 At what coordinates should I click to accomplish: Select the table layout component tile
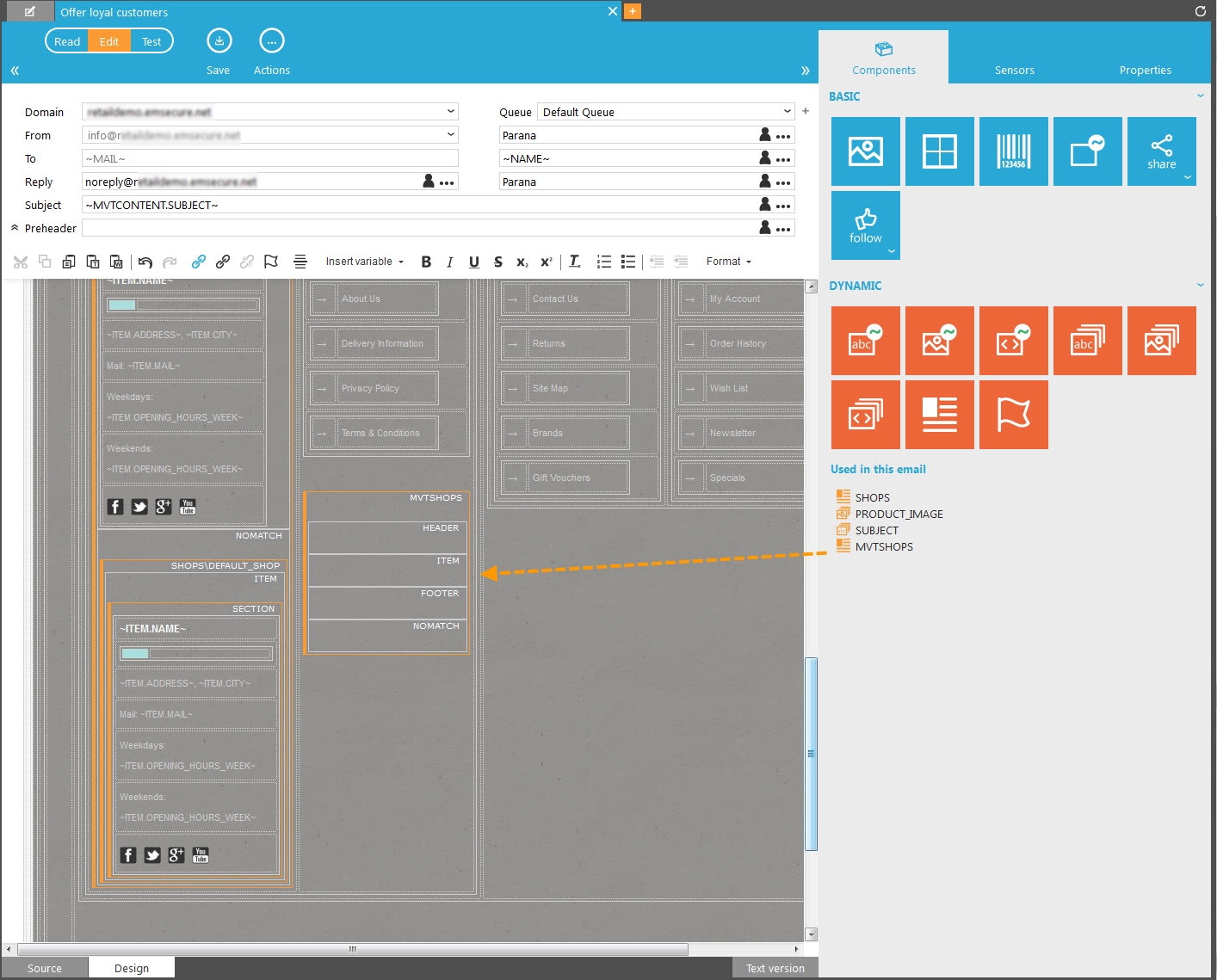939,151
